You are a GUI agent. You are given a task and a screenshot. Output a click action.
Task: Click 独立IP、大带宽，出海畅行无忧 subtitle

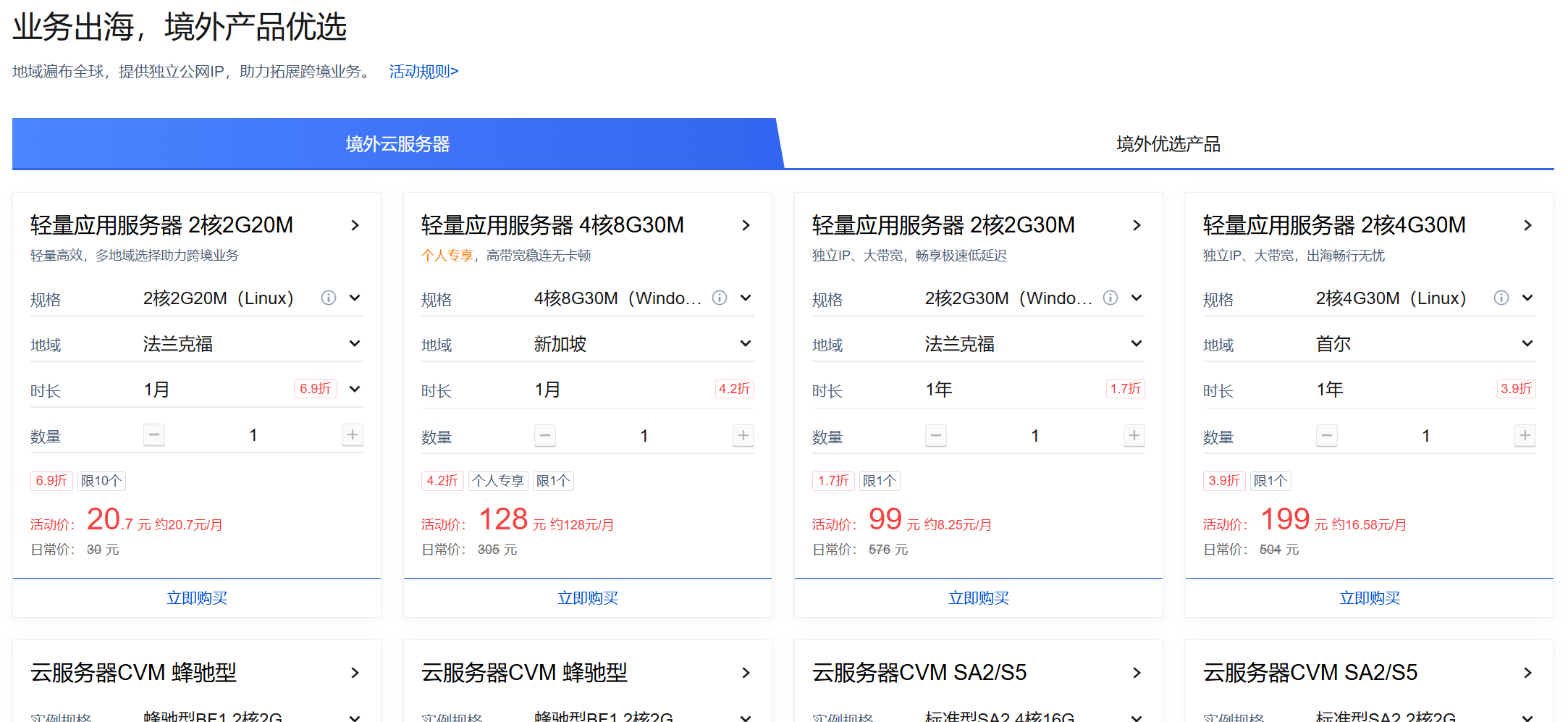point(1294,256)
